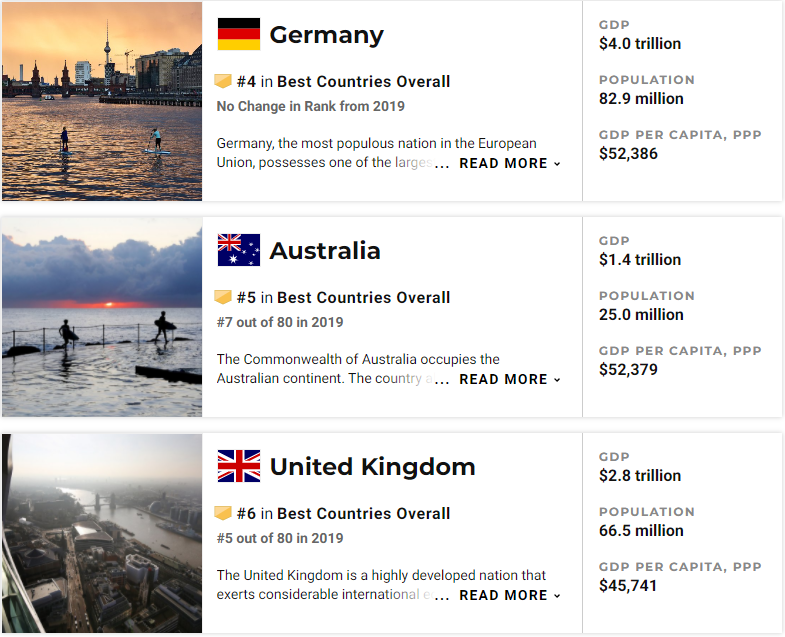This screenshot has height=637, width=785.
Task: Open the United Kingdom title link
Action: click(x=372, y=467)
